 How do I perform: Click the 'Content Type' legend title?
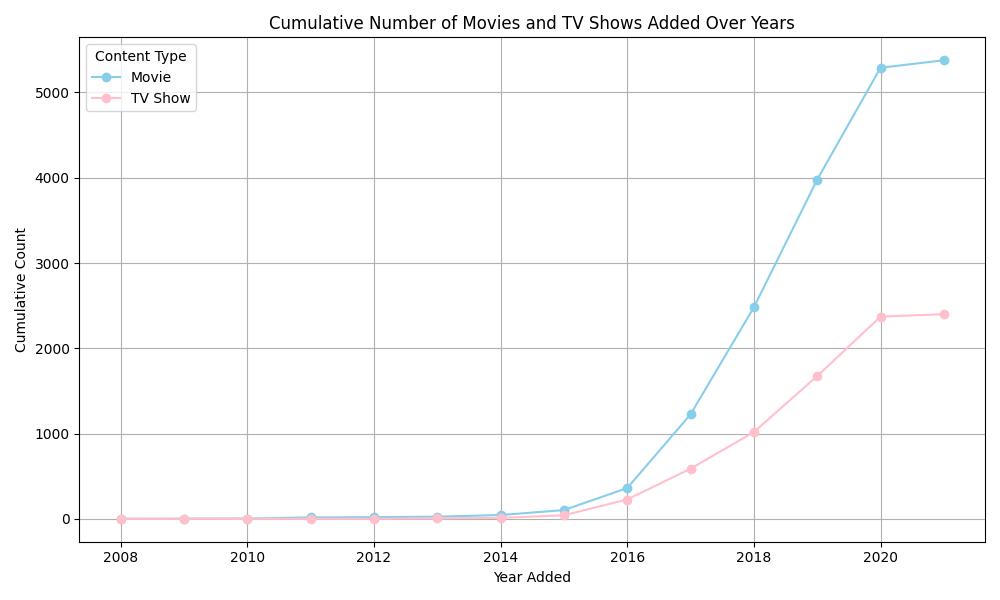click(x=141, y=56)
